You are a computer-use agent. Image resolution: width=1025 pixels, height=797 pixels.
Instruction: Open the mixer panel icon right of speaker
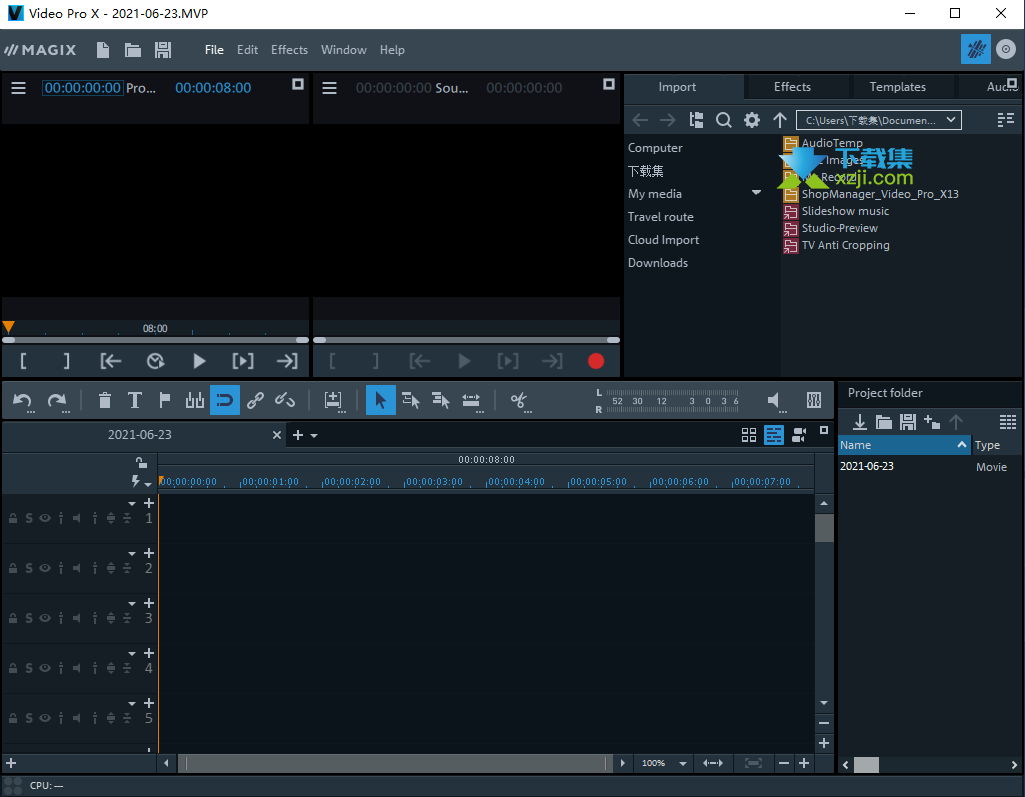click(814, 400)
